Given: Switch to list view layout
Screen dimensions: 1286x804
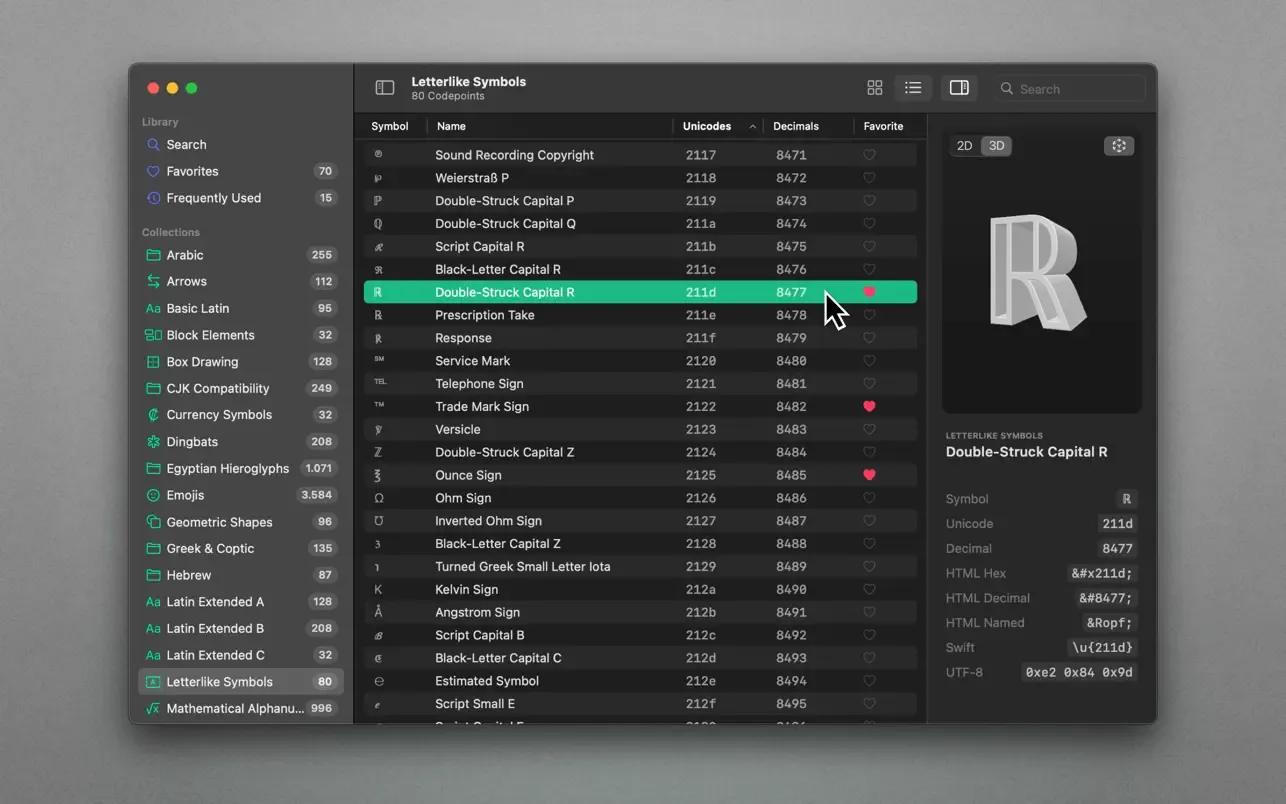Looking at the screenshot, I should tap(913, 88).
